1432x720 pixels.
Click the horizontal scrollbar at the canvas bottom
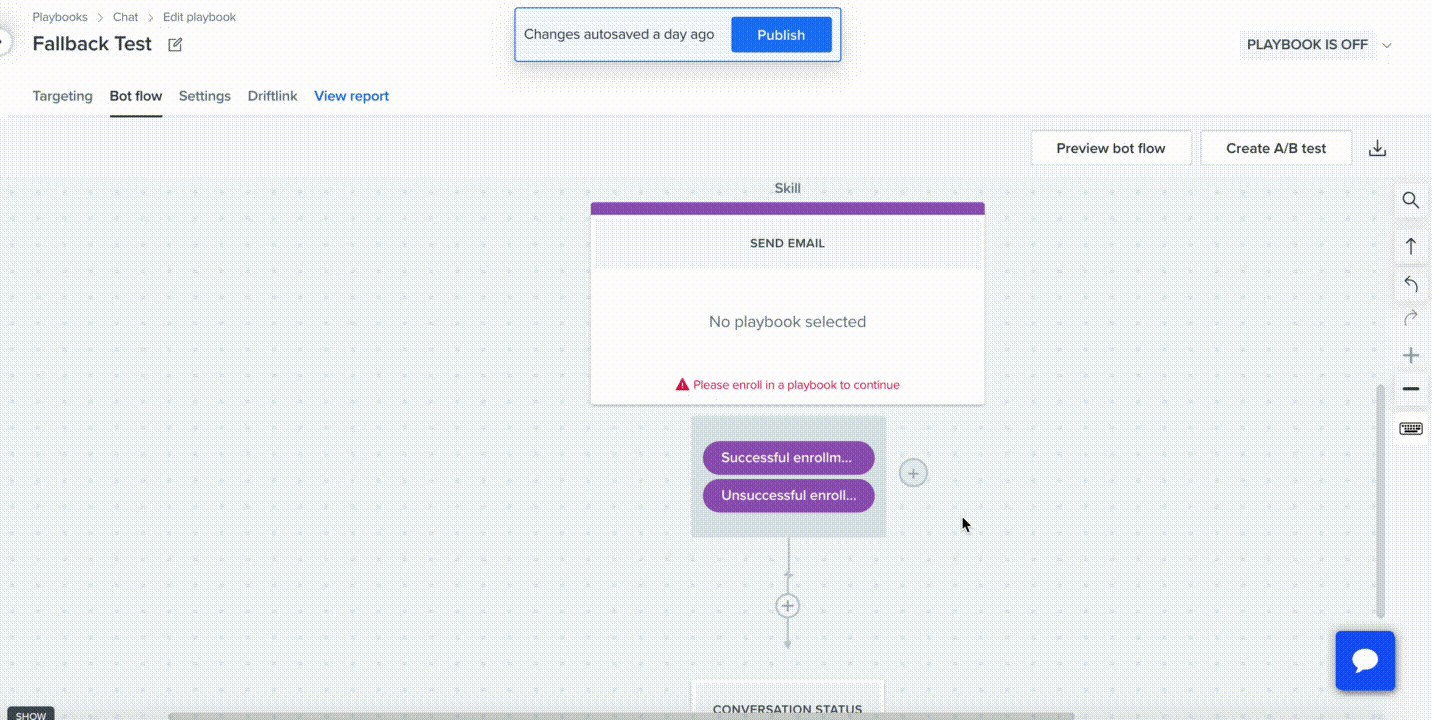[621, 716]
